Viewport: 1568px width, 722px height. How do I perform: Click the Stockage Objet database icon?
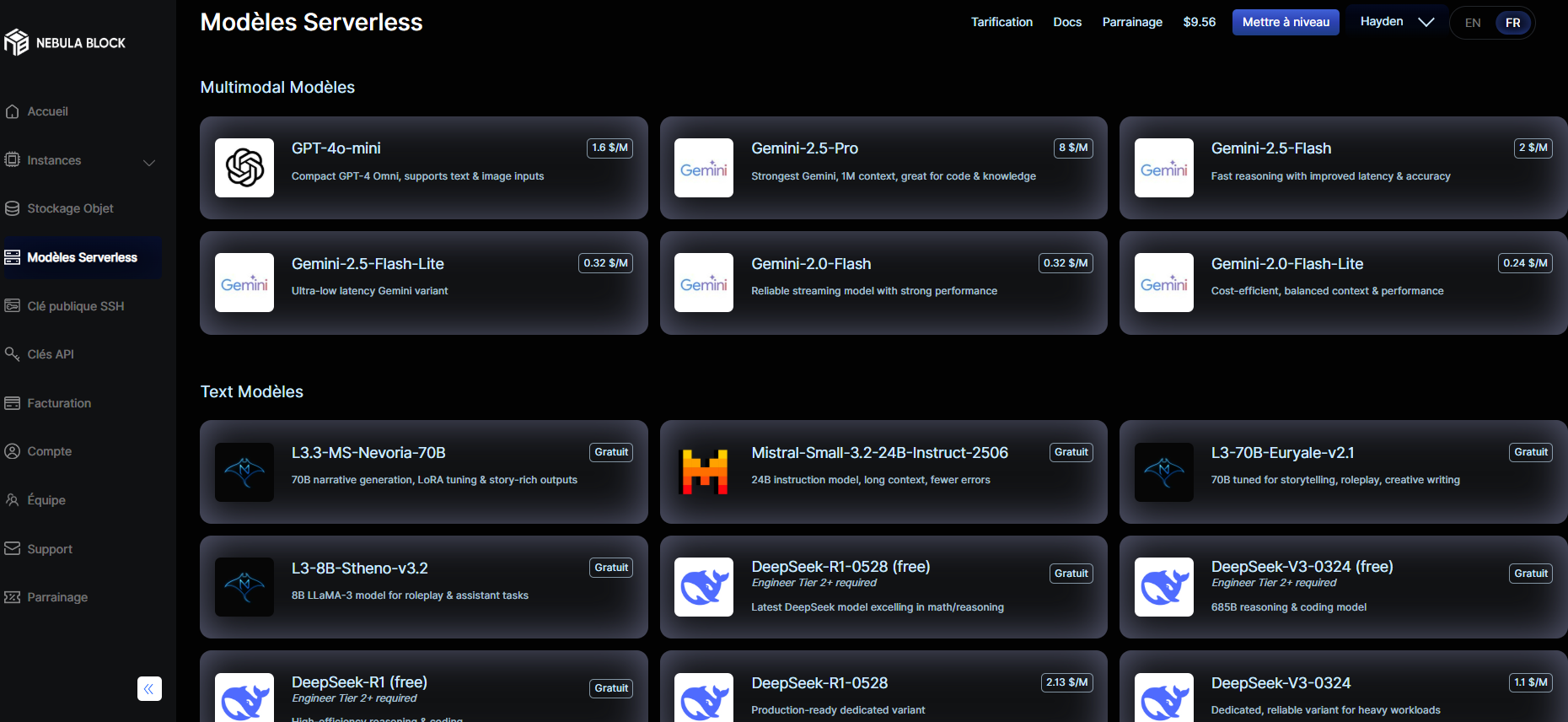click(12, 208)
